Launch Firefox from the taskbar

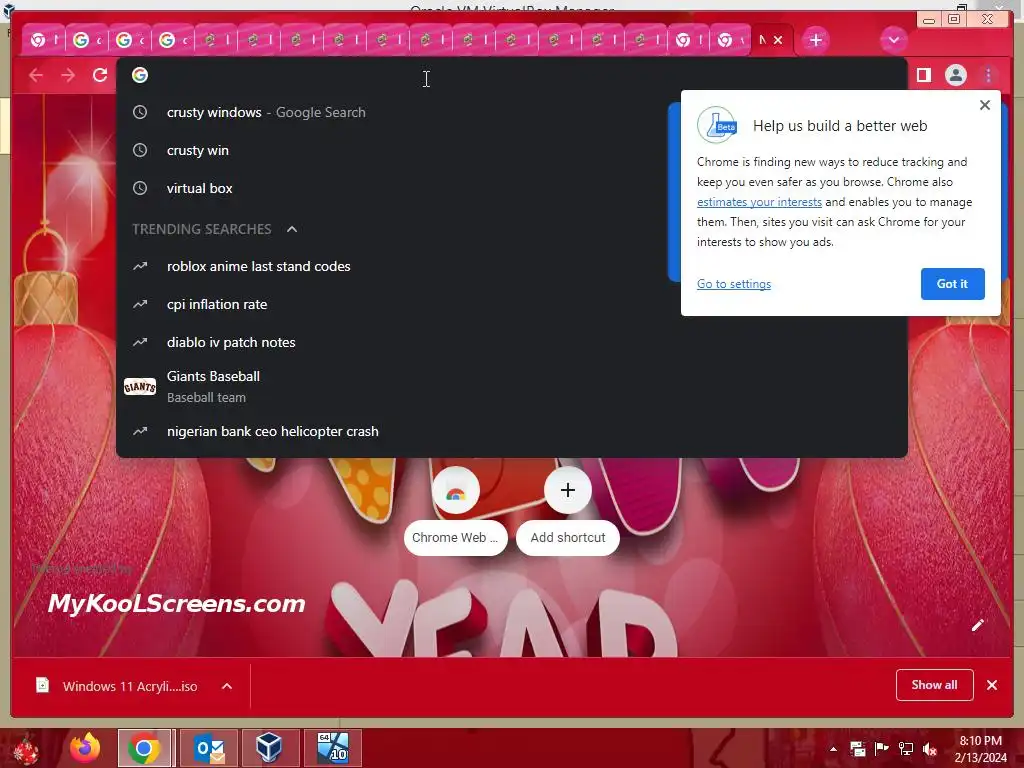coord(84,748)
